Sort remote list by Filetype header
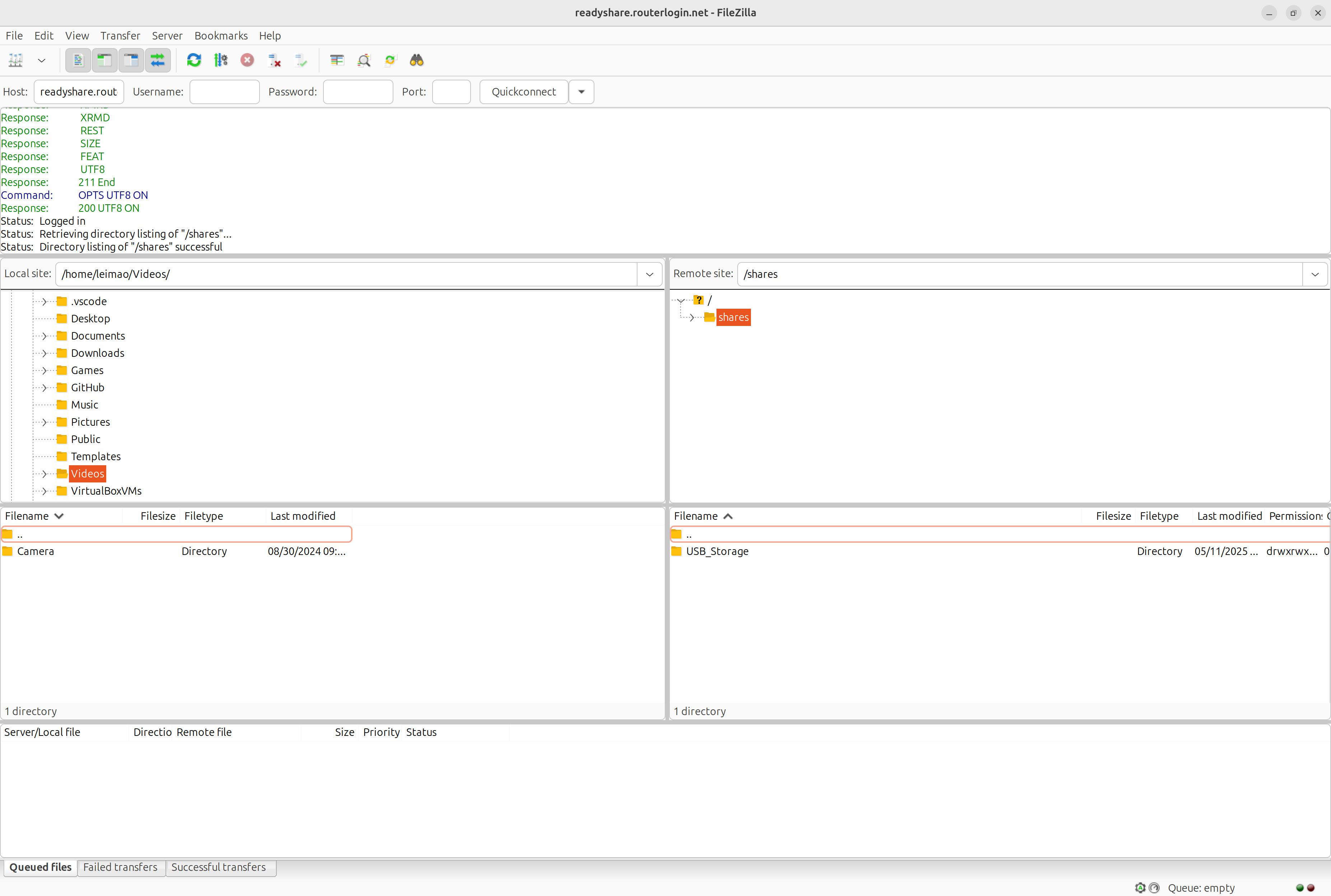 pyautogui.click(x=1159, y=516)
